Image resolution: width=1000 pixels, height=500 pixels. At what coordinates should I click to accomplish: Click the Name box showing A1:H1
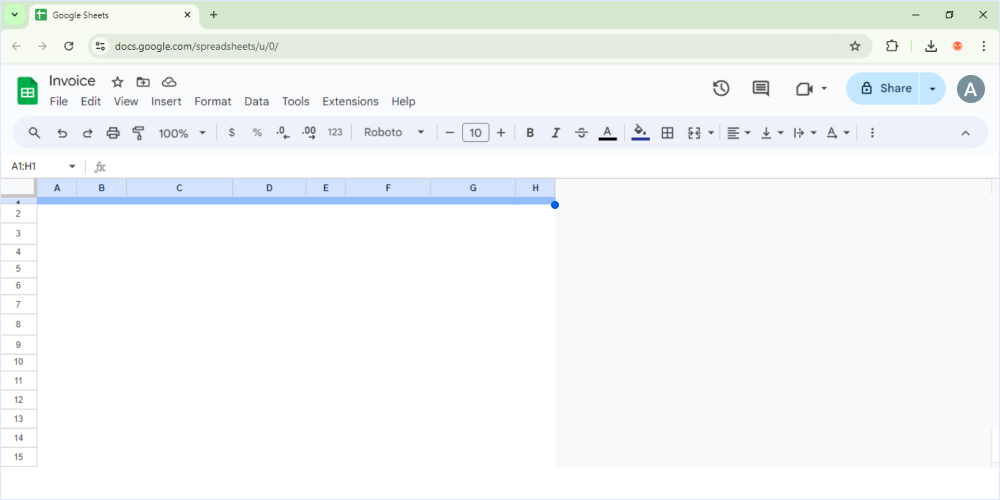pos(38,166)
